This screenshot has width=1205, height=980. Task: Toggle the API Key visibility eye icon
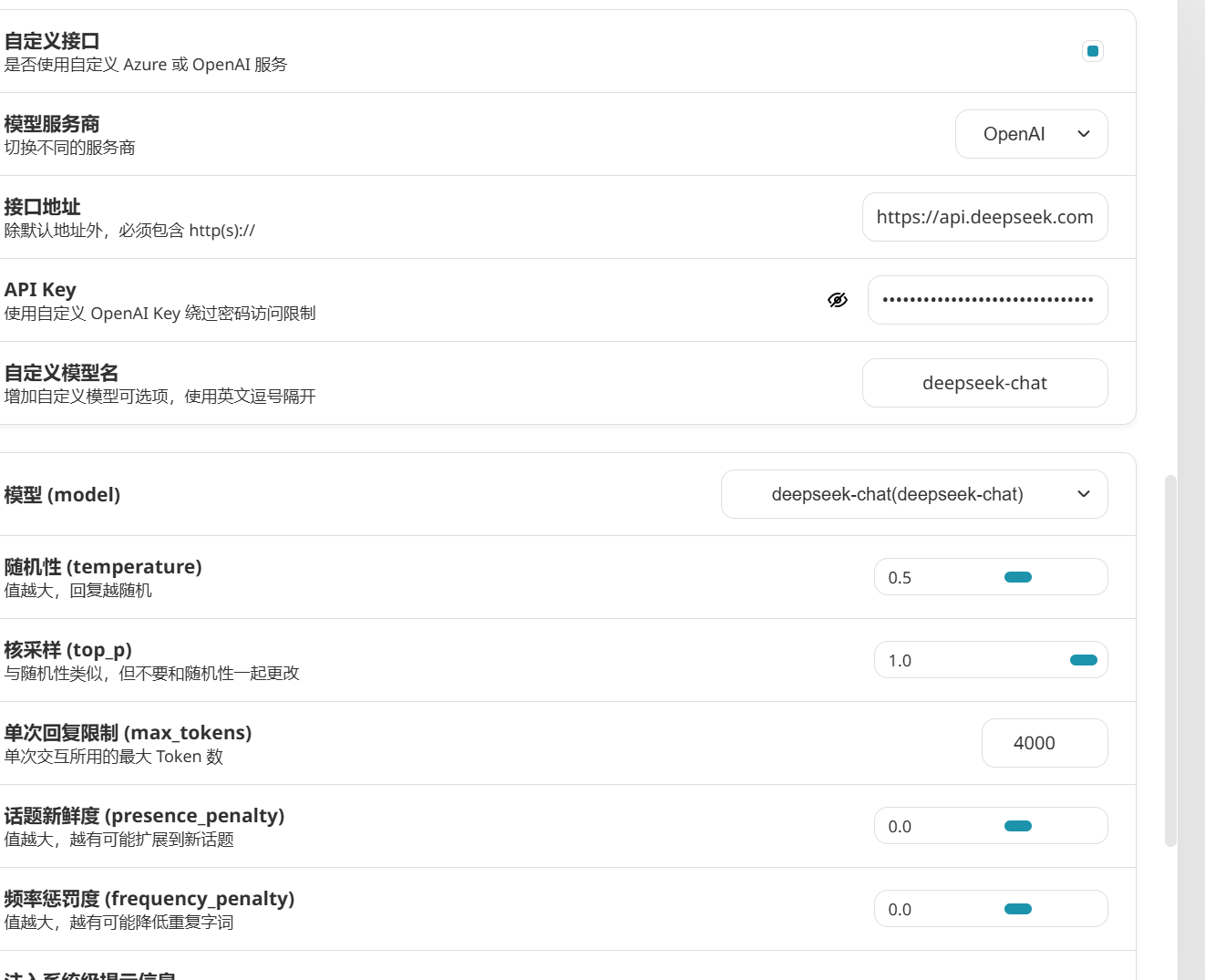[x=838, y=300]
